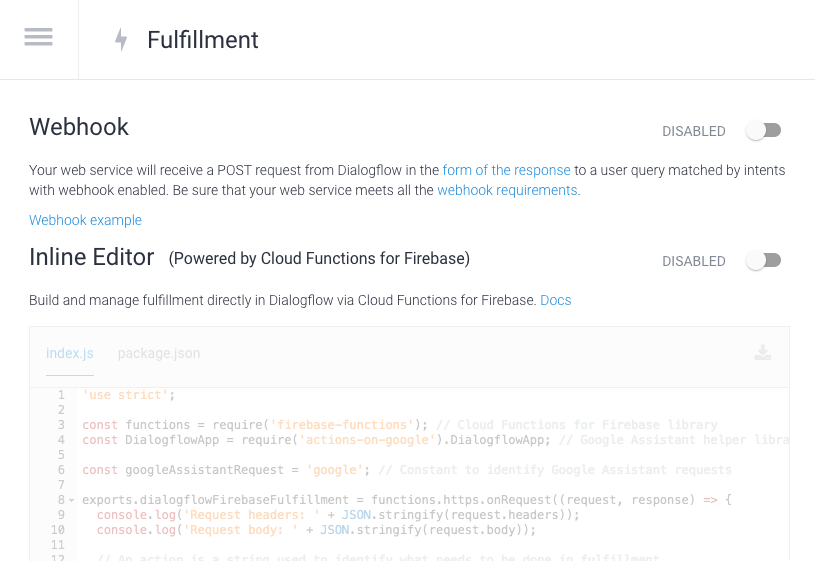Viewport: 815px width, 561px height.
Task: Click the Fulfillment lightning bolt icon
Action: (121, 40)
